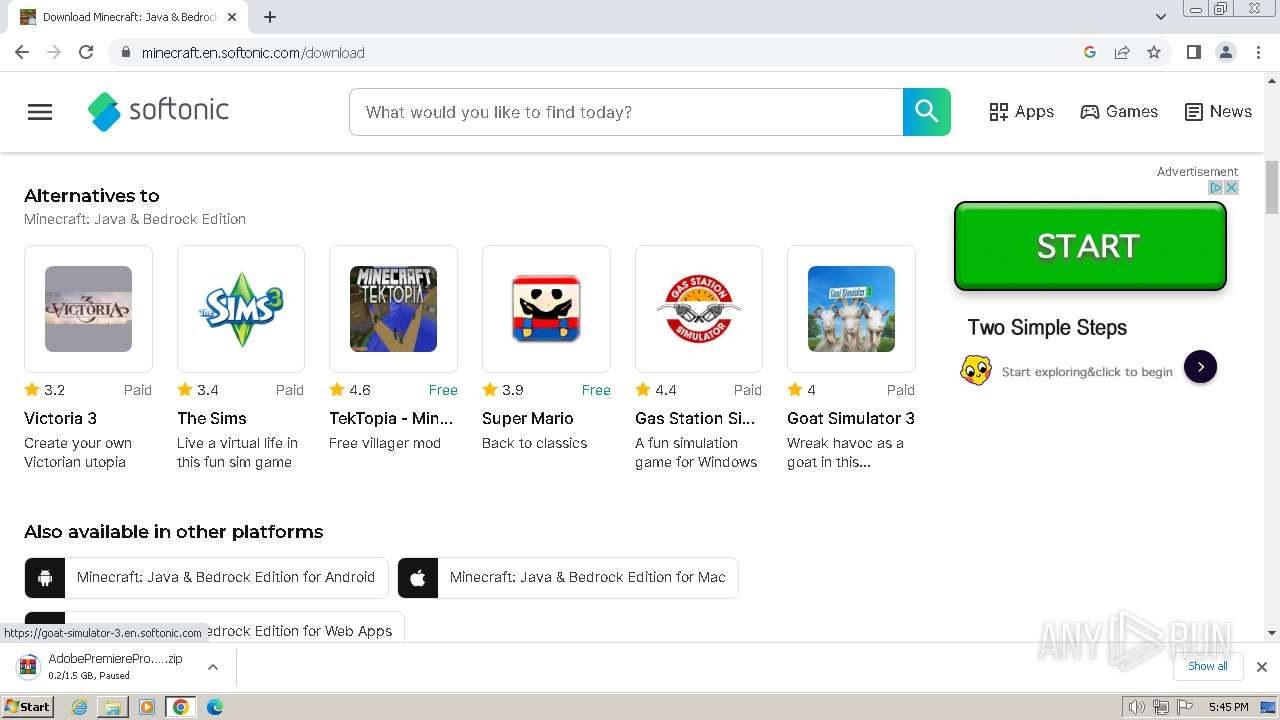Viewport: 1280px width, 720px height.
Task: Open the Games section
Action: click(x=1119, y=112)
